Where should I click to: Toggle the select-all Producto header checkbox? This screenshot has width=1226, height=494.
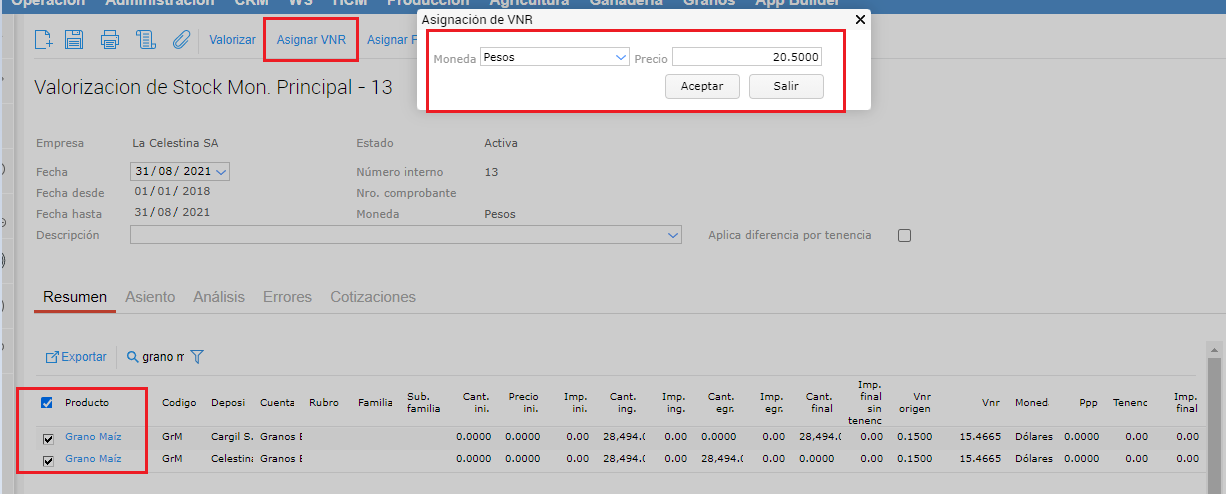[47, 403]
